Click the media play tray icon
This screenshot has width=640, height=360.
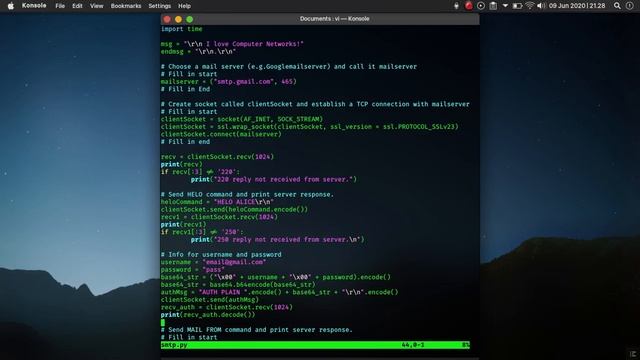point(481,6)
